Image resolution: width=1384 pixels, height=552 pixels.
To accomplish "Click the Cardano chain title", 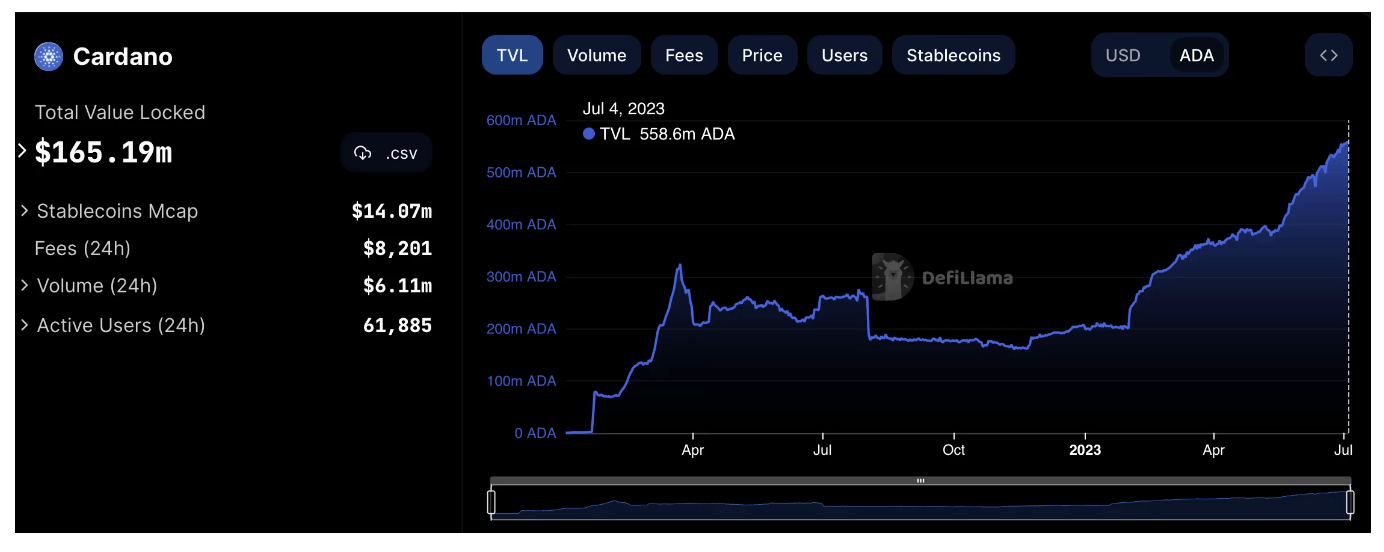I will [x=123, y=57].
